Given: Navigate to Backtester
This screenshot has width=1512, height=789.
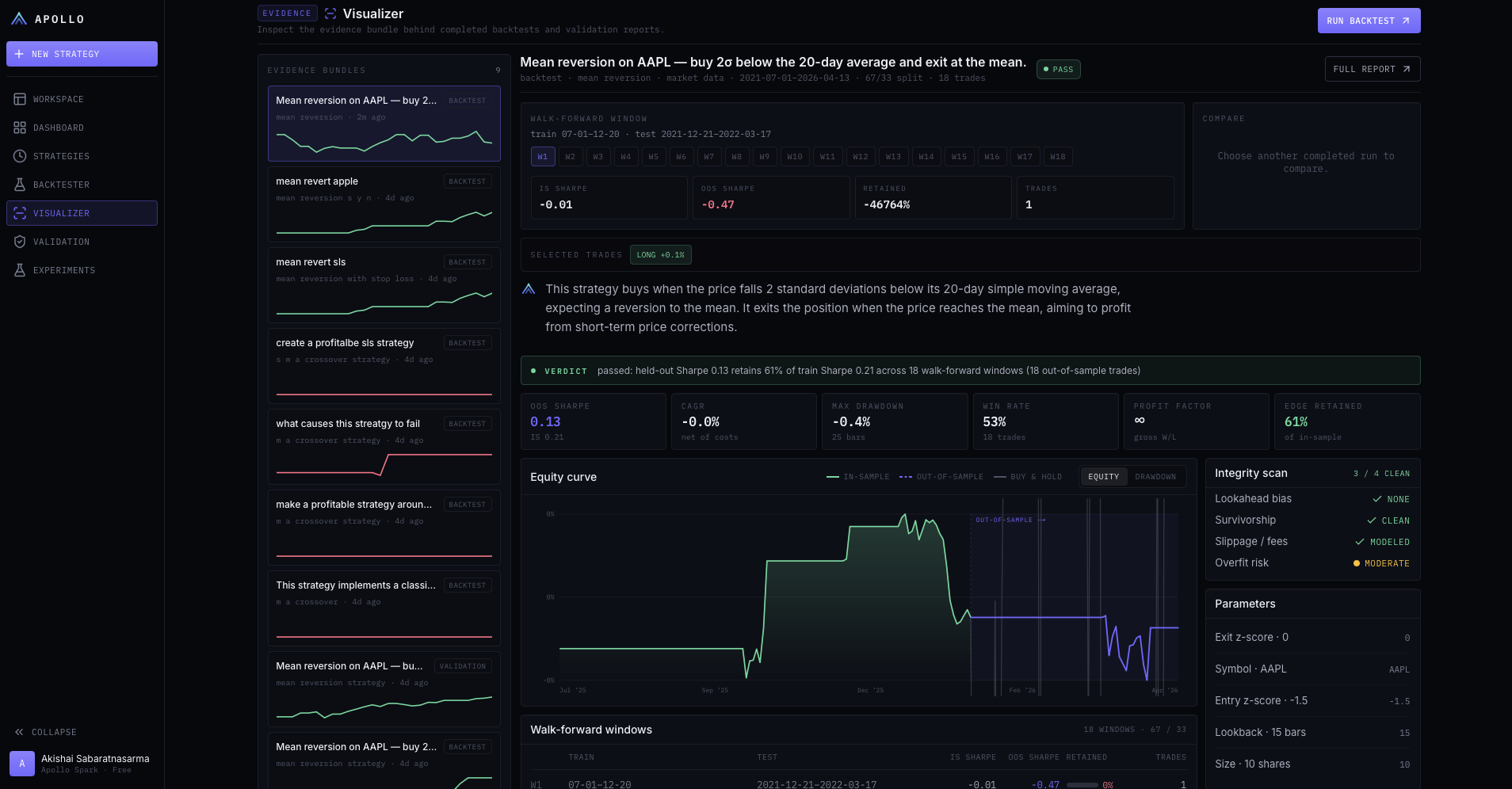Looking at the screenshot, I should [x=82, y=185].
